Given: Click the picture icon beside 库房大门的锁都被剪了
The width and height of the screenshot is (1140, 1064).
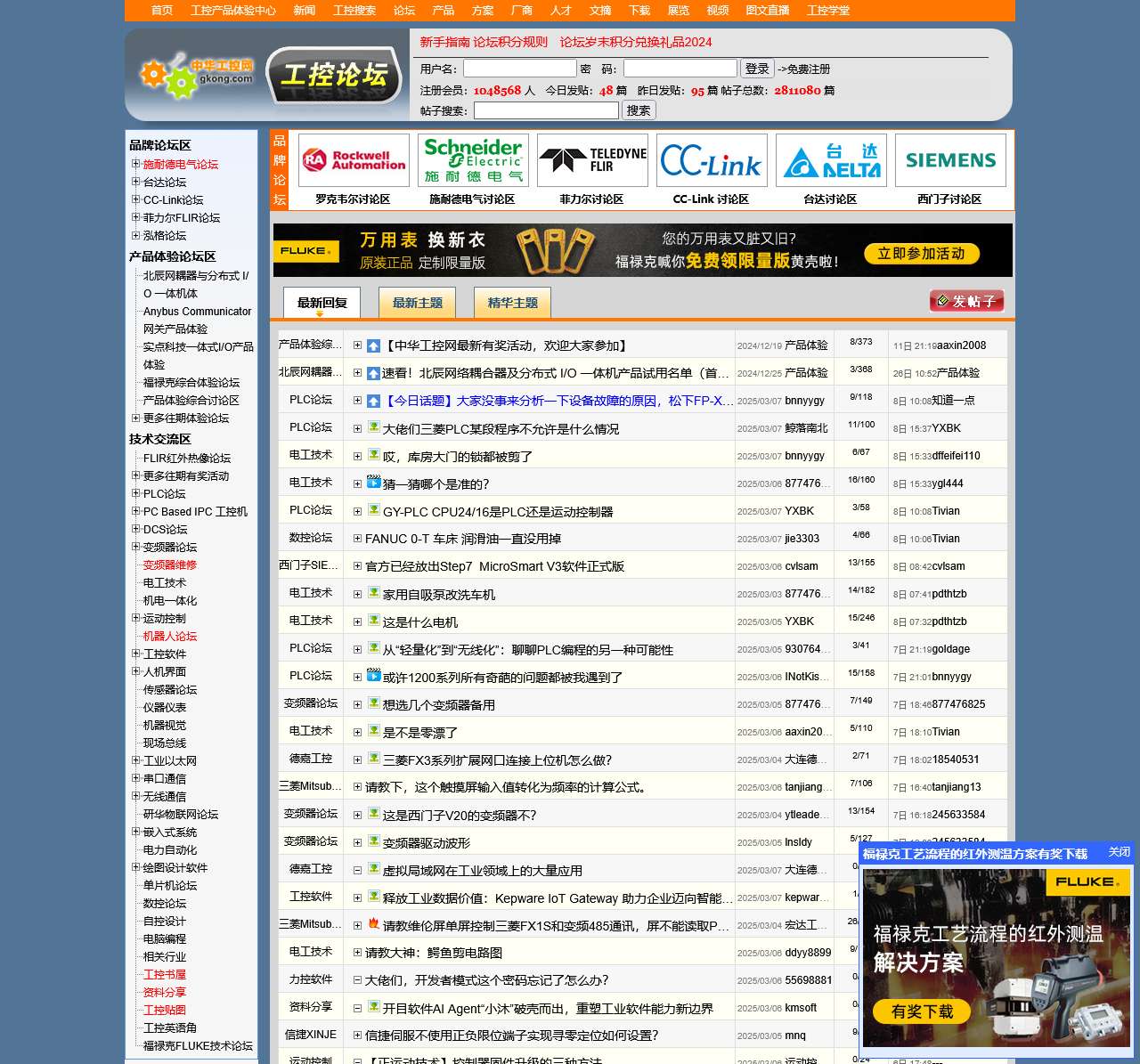Looking at the screenshot, I should pos(374,455).
